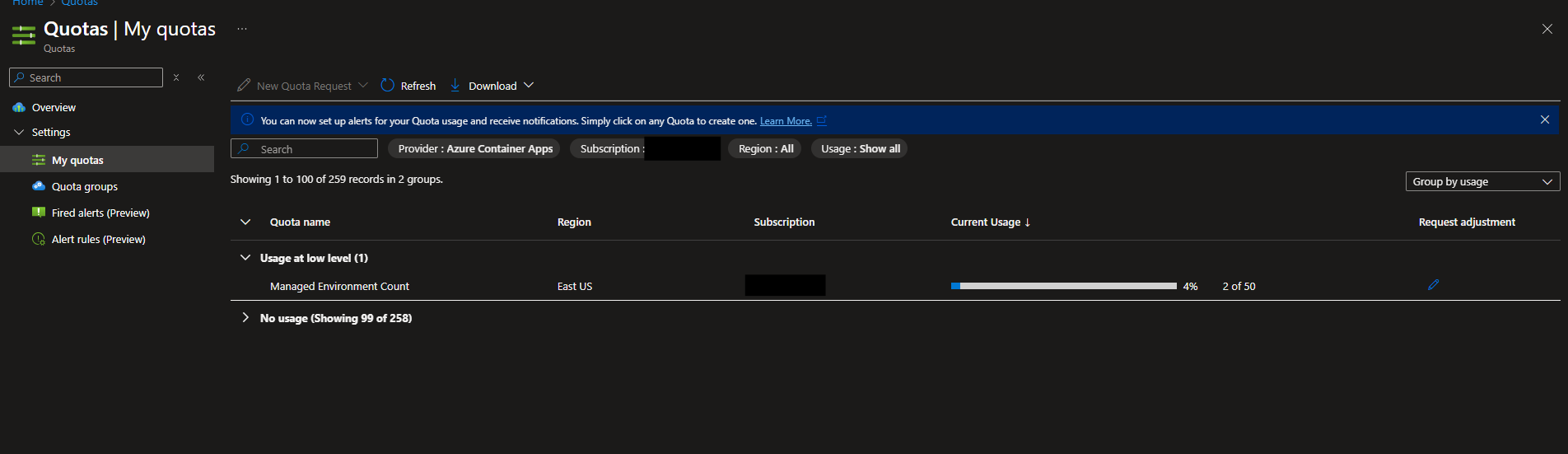Expand the No usage group
The image size is (1568, 454).
click(245, 318)
